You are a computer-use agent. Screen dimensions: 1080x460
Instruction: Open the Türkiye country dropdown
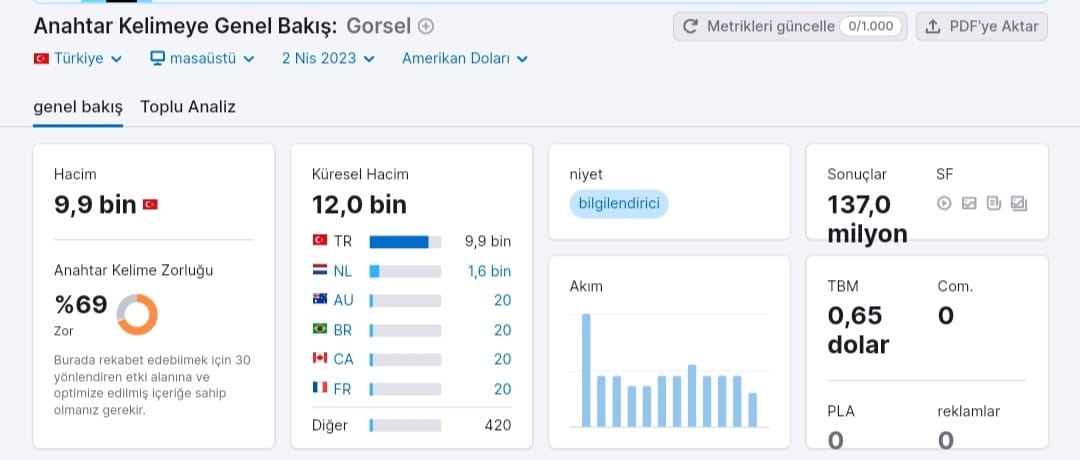[x=78, y=59]
